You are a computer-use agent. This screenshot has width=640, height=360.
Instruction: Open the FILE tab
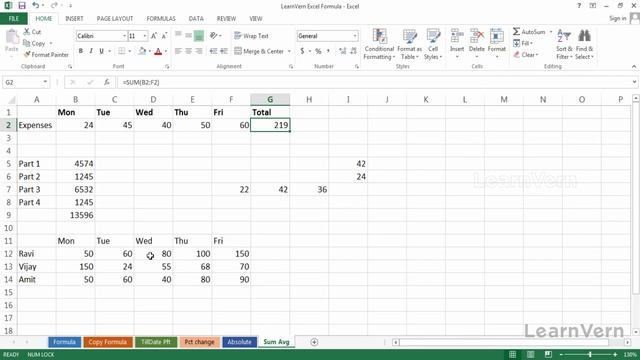pyautogui.click(x=13, y=18)
